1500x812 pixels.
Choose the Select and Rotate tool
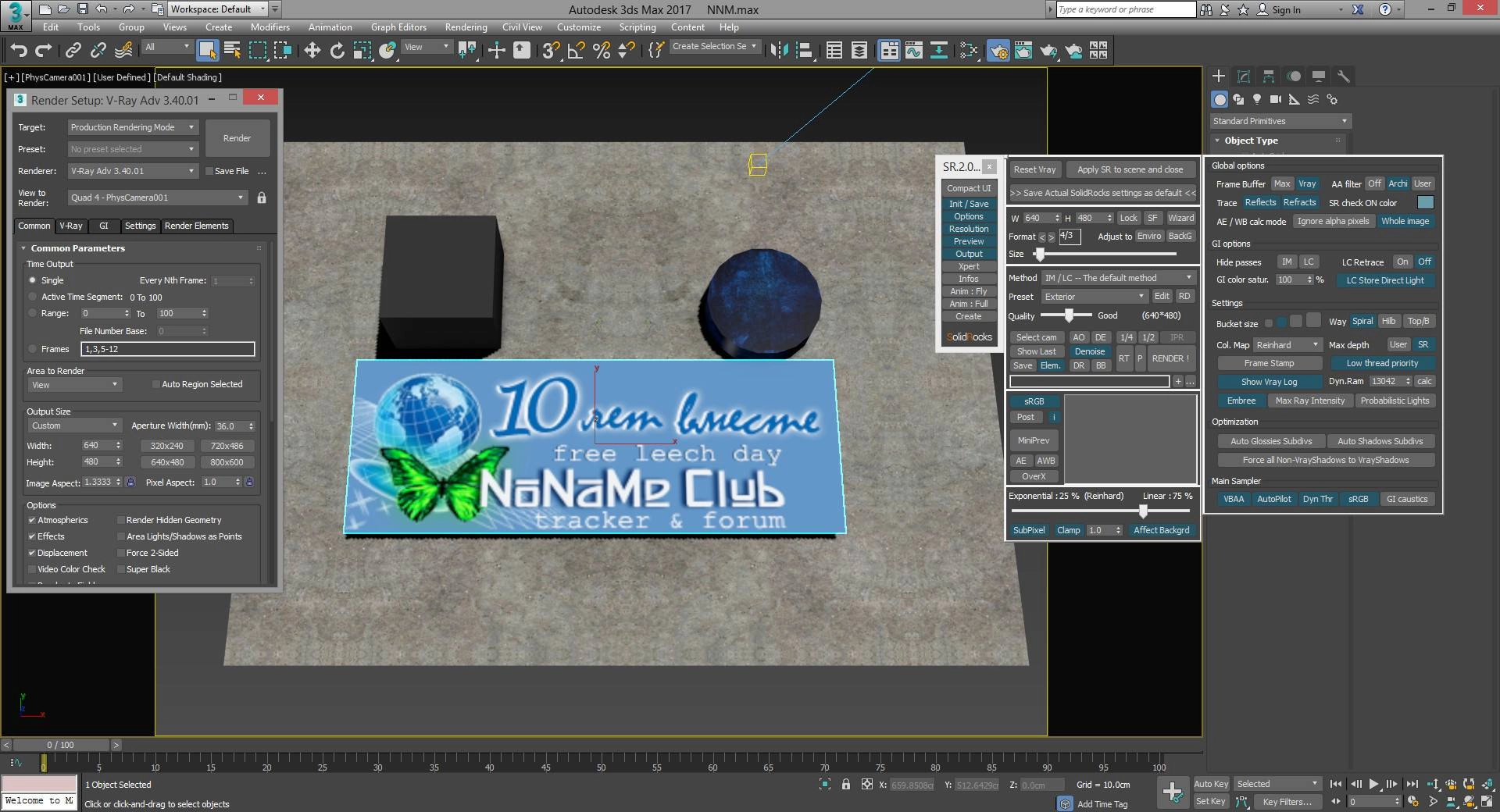(x=337, y=51)
